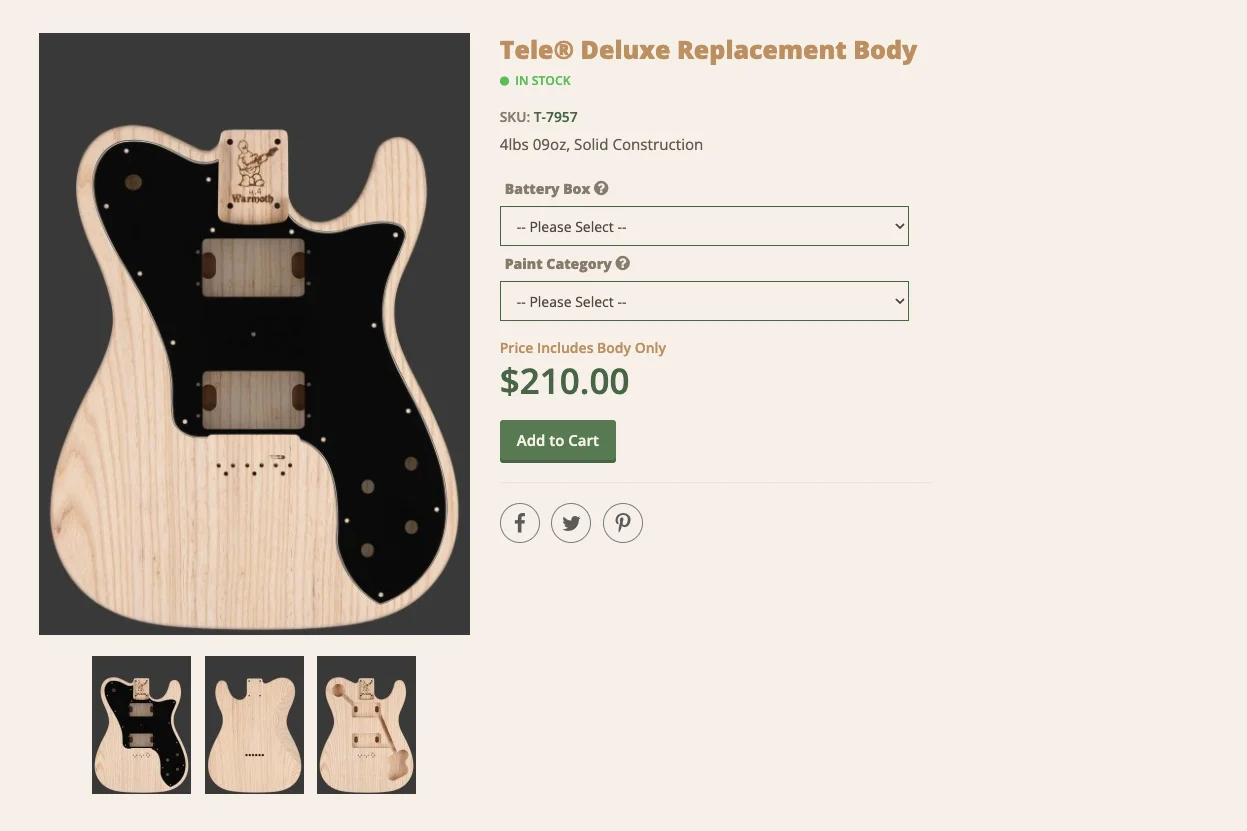This screenshot has width=1247, height=831.
Task: Expand the Battery Box dropdown
Action: [704, 226]
